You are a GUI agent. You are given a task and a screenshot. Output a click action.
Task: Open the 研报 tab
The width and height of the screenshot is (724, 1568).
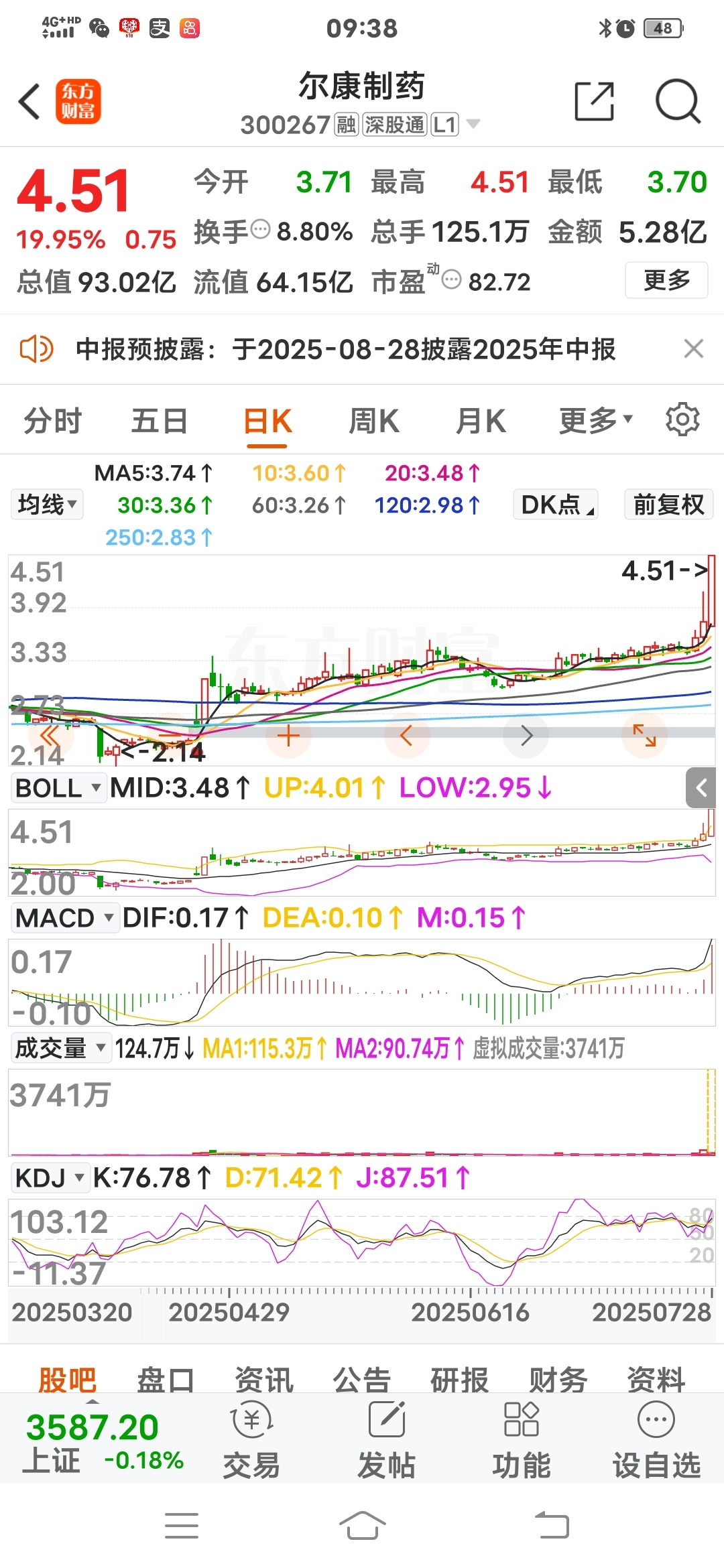pos(460,1379)
